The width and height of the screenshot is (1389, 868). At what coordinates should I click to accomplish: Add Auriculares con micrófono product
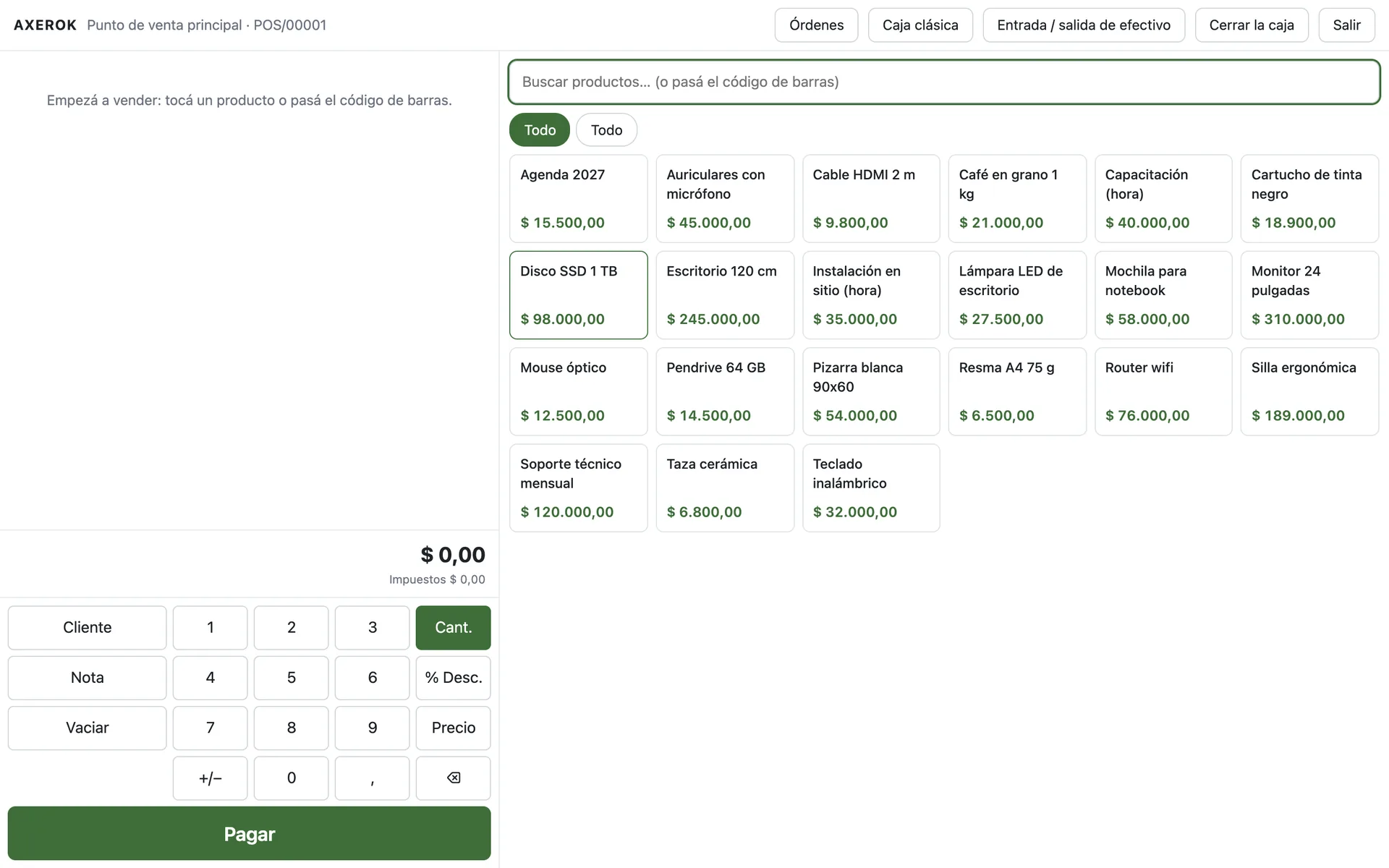(x=725, y=198)
